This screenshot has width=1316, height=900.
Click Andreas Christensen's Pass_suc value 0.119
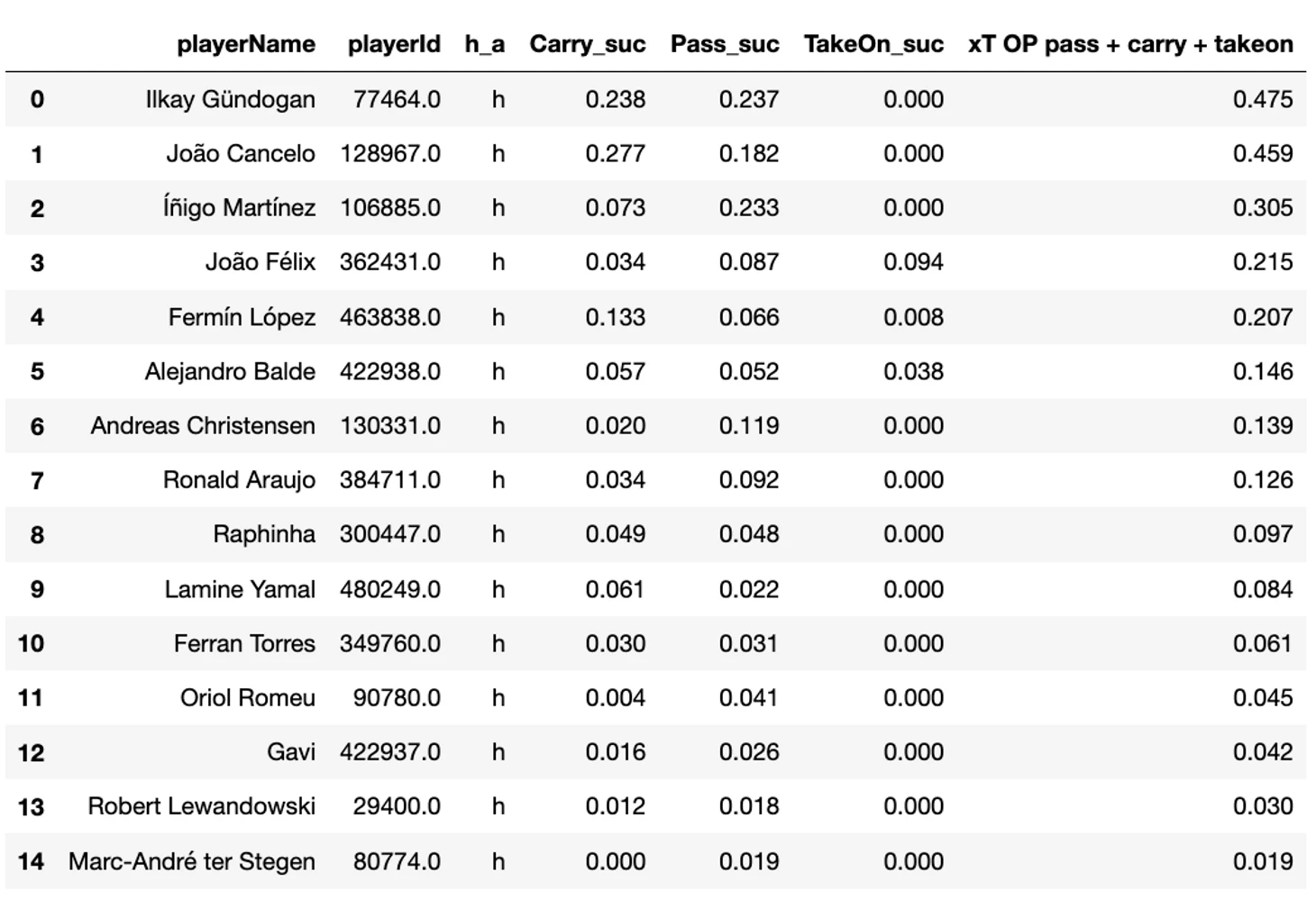coord(748,425)
